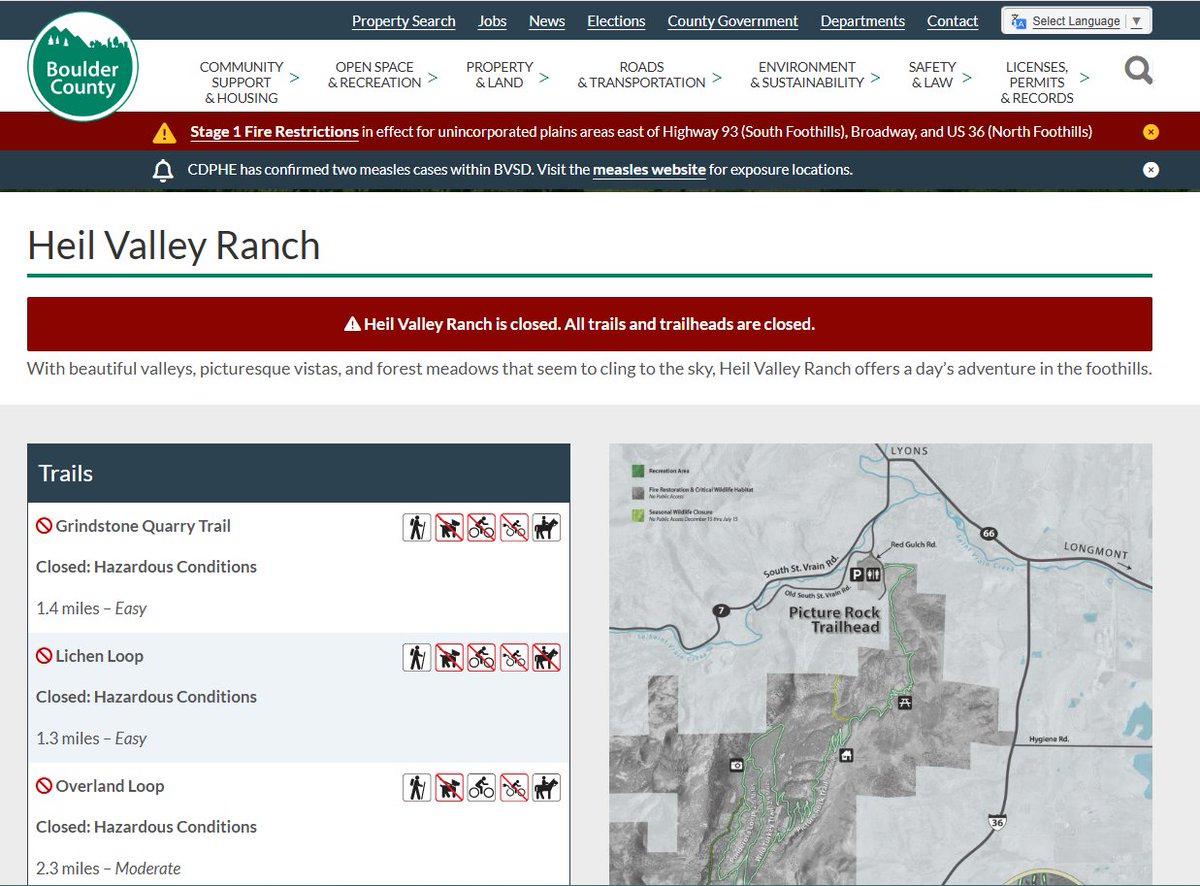The height and width of the screenshot is (886, 1200).
Task: Expand the Roads & Transportation chevron
Action: point(716,76)
